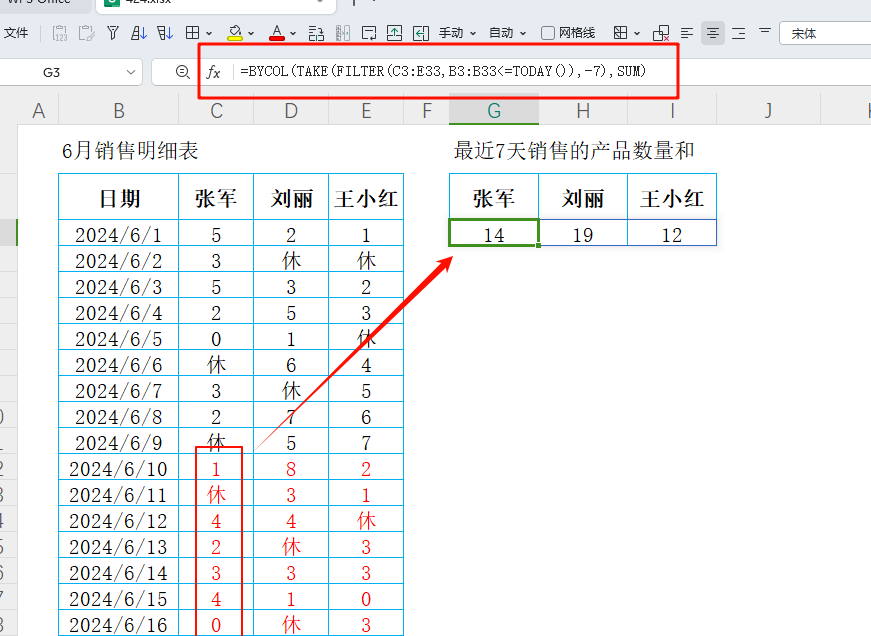Align text left

[687, 33]
